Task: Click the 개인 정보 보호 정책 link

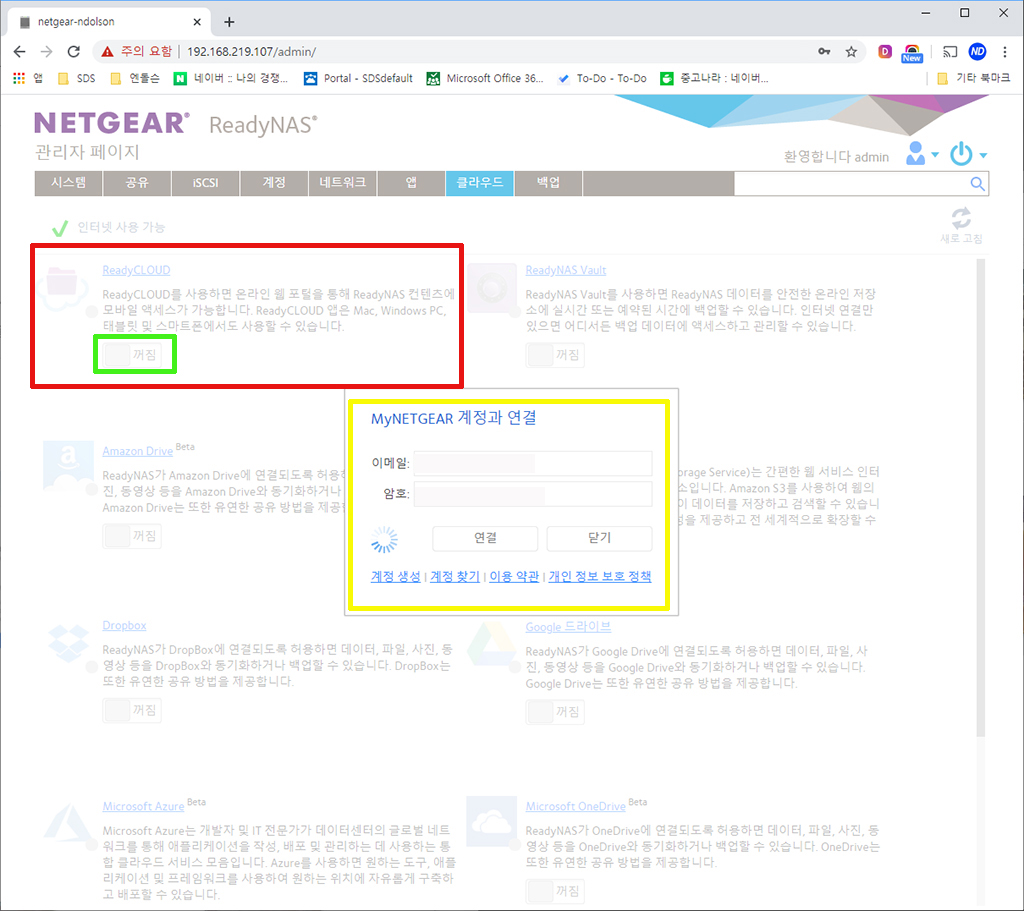Action: click(x=600, y=577)
